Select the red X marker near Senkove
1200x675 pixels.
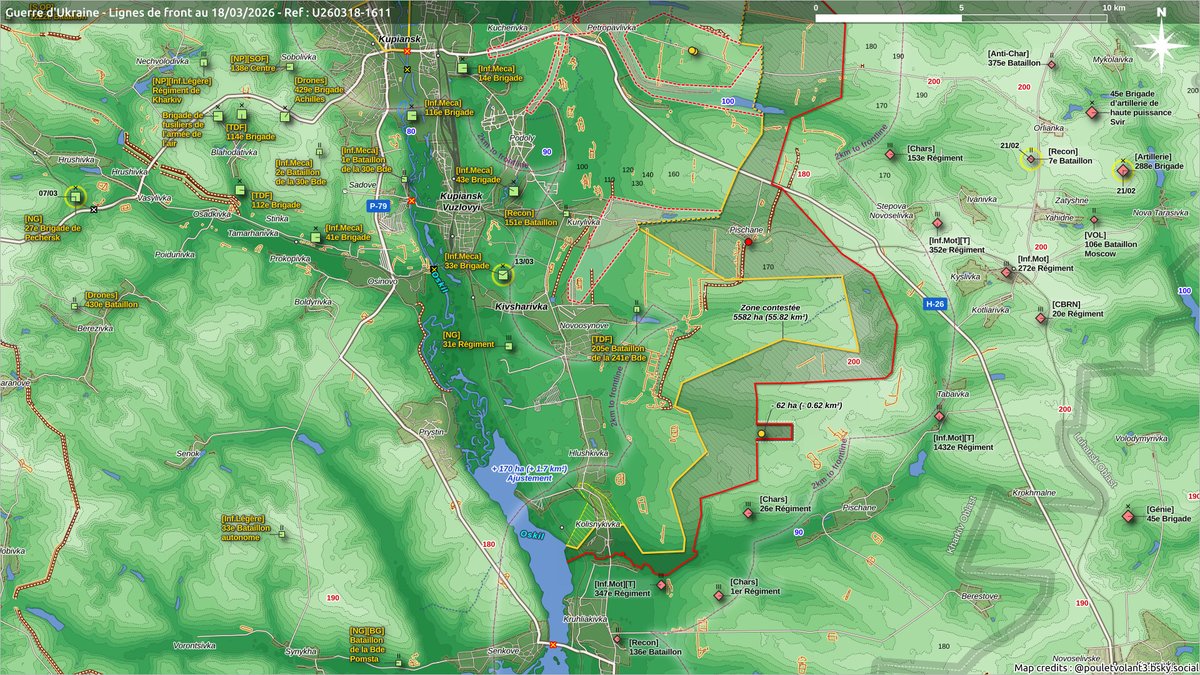[x=552, y=645]
